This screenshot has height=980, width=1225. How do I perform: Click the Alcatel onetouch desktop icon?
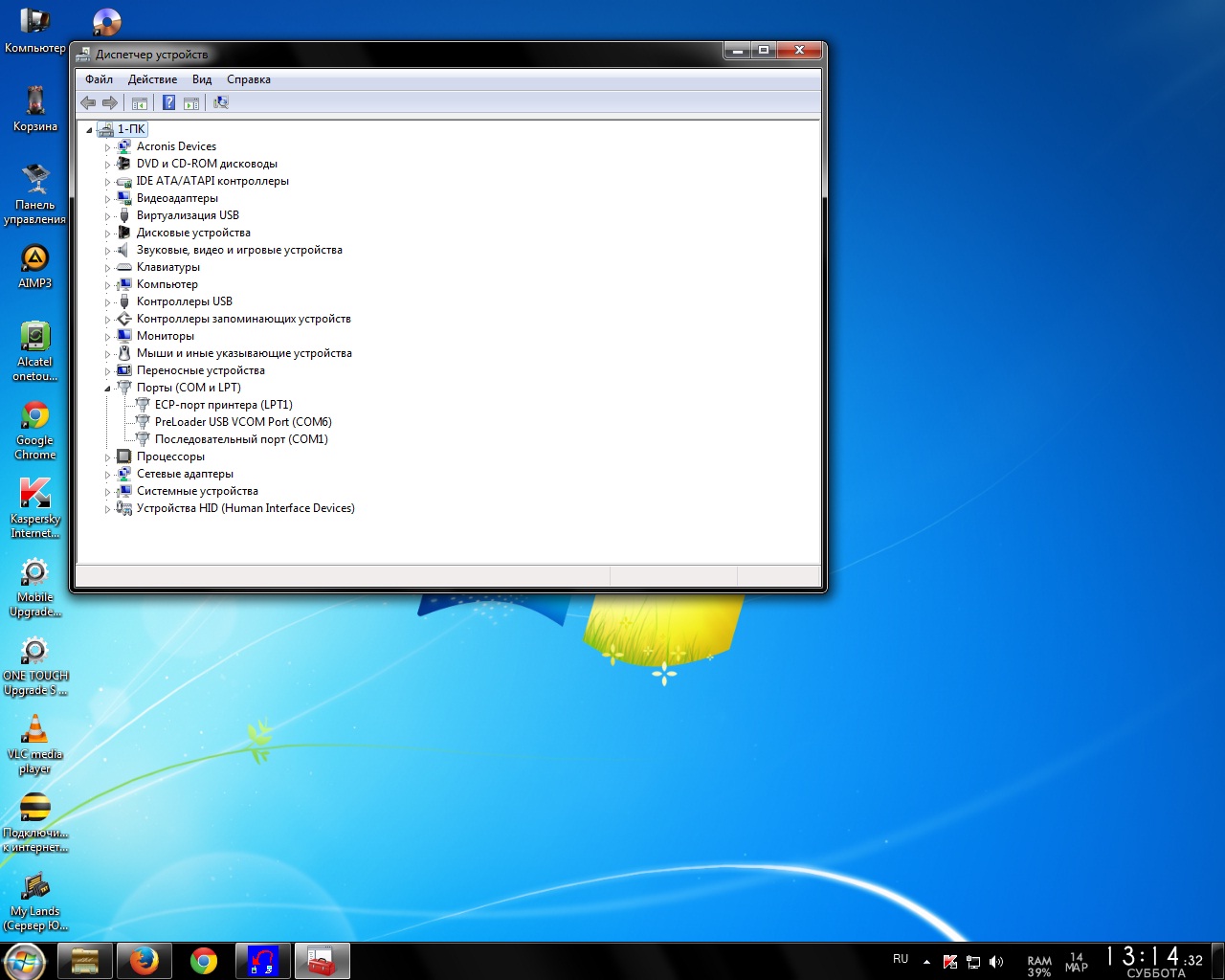35,351
